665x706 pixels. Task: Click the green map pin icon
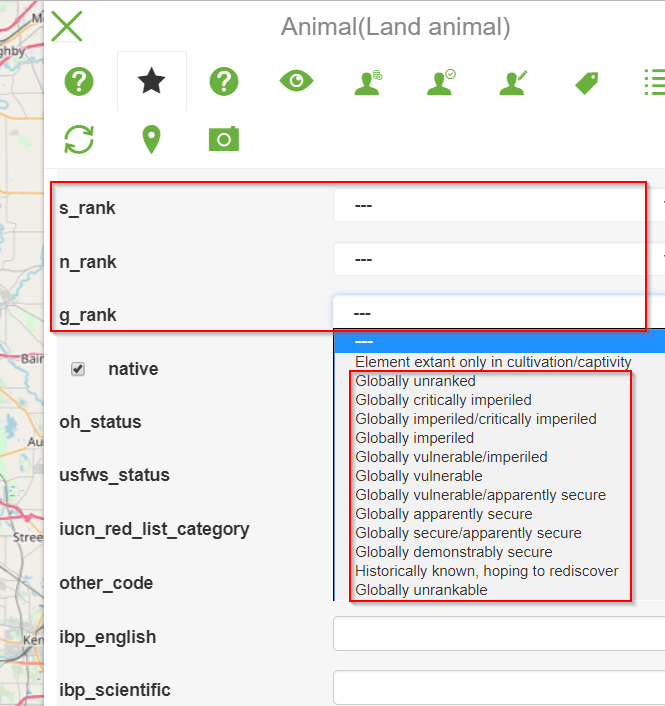[x=151, y=140]
